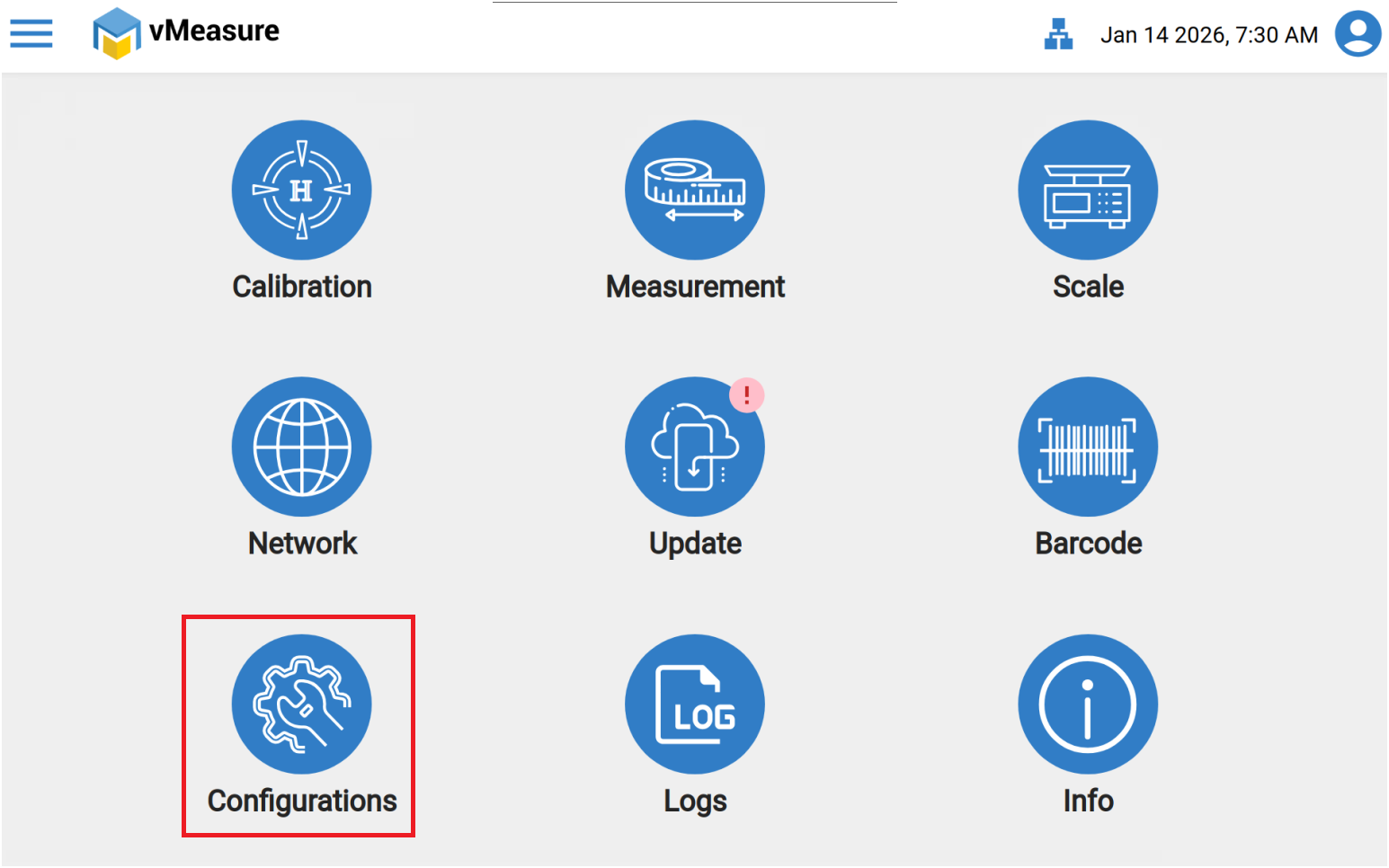Click the Configurations text label
The image size is (1389, 868).
click(302, 801)
